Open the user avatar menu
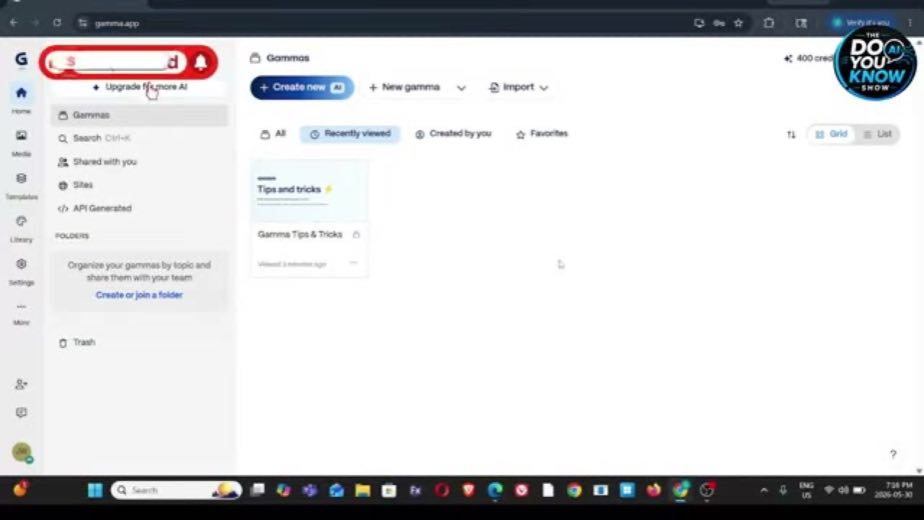This screenshot has width=924, height=520. [x=22, y=452]
